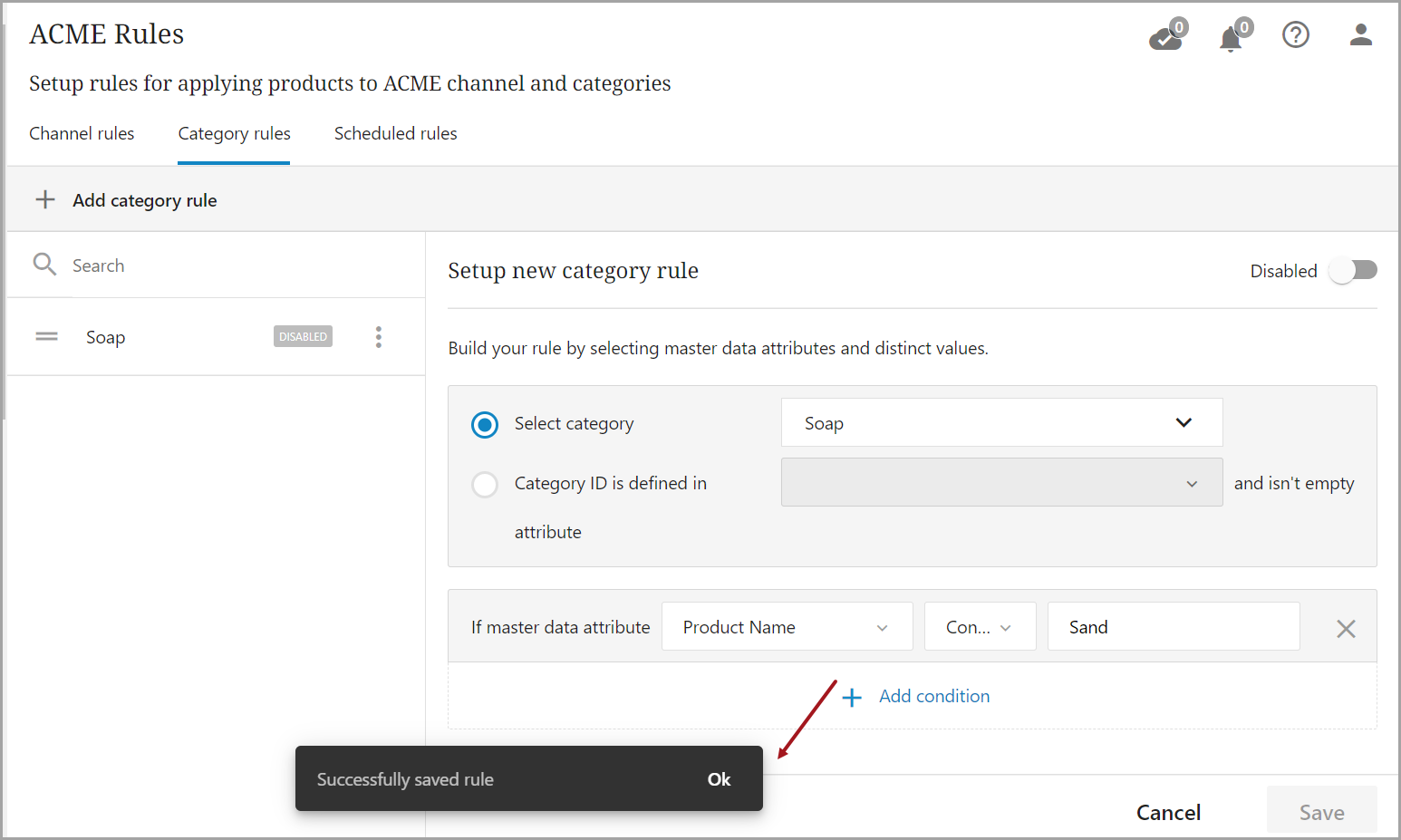
Task: Click the search magnifier icon
Action: point(44,265)
